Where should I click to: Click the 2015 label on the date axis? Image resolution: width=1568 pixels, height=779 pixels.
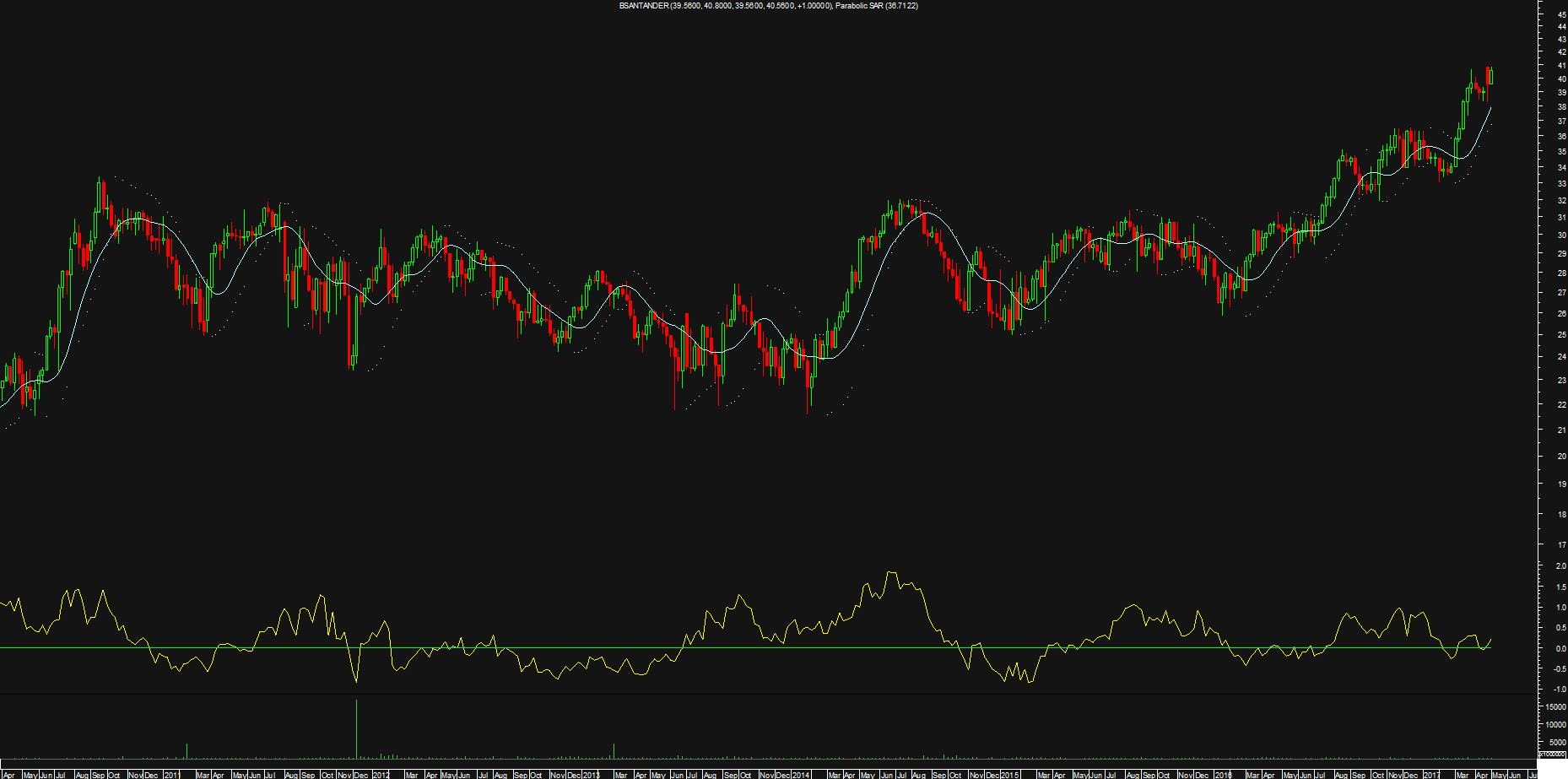click(x=1010, y=774)
